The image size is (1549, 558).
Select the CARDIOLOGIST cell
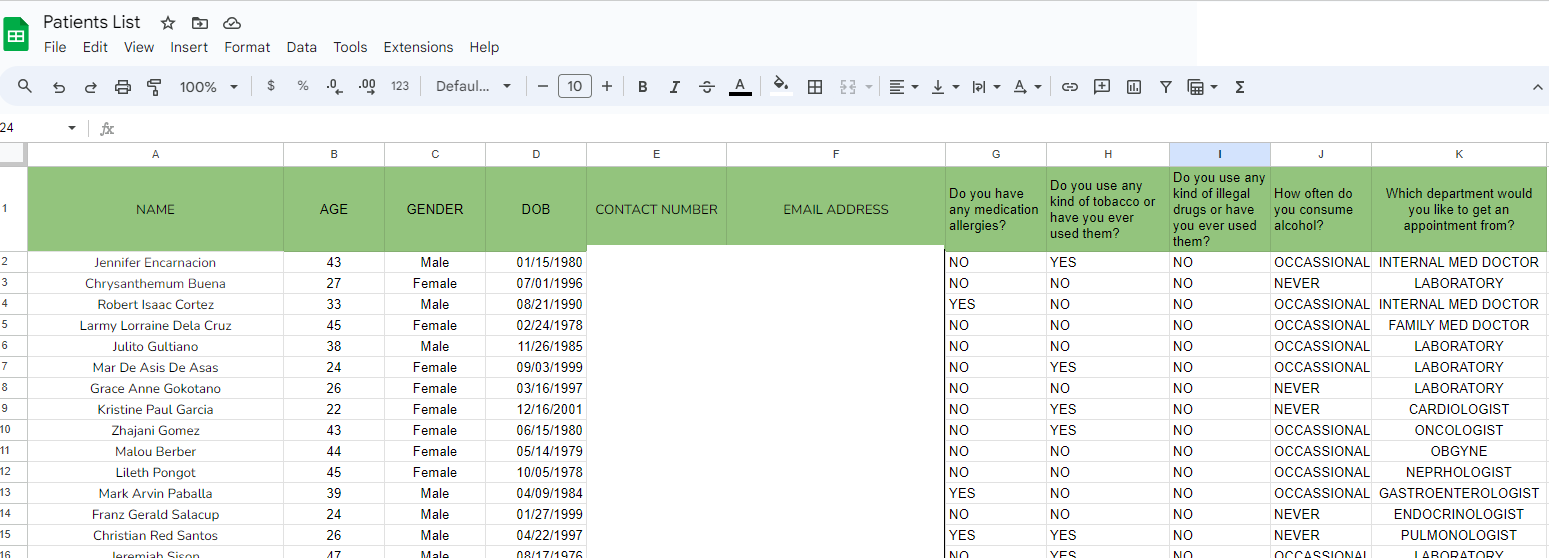point(1459,409)
